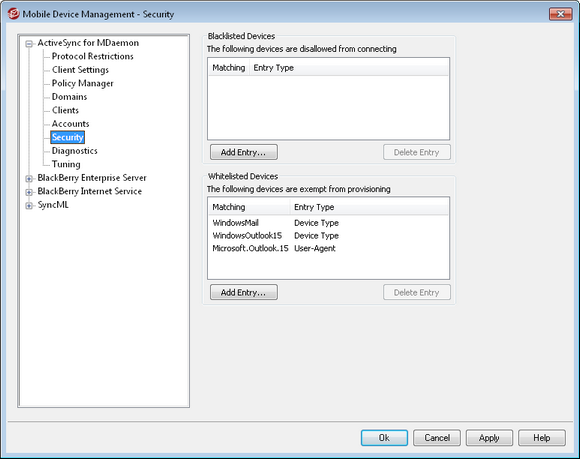Sort blacklist by Matching column header

click(229, 68)
